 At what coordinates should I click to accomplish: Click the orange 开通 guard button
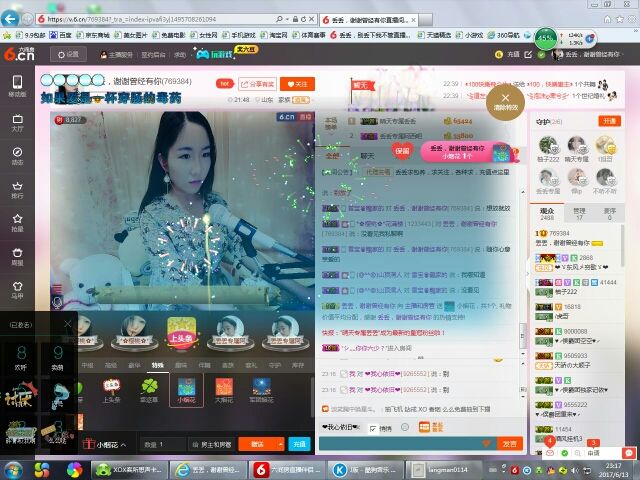click(x=609, y=121)
